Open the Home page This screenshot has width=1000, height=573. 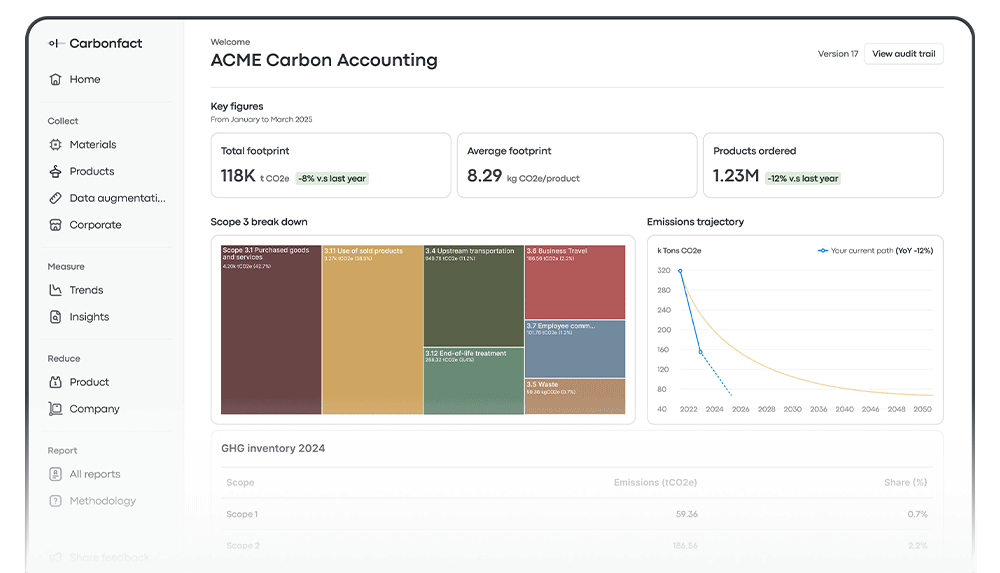(x=85, y=79)
